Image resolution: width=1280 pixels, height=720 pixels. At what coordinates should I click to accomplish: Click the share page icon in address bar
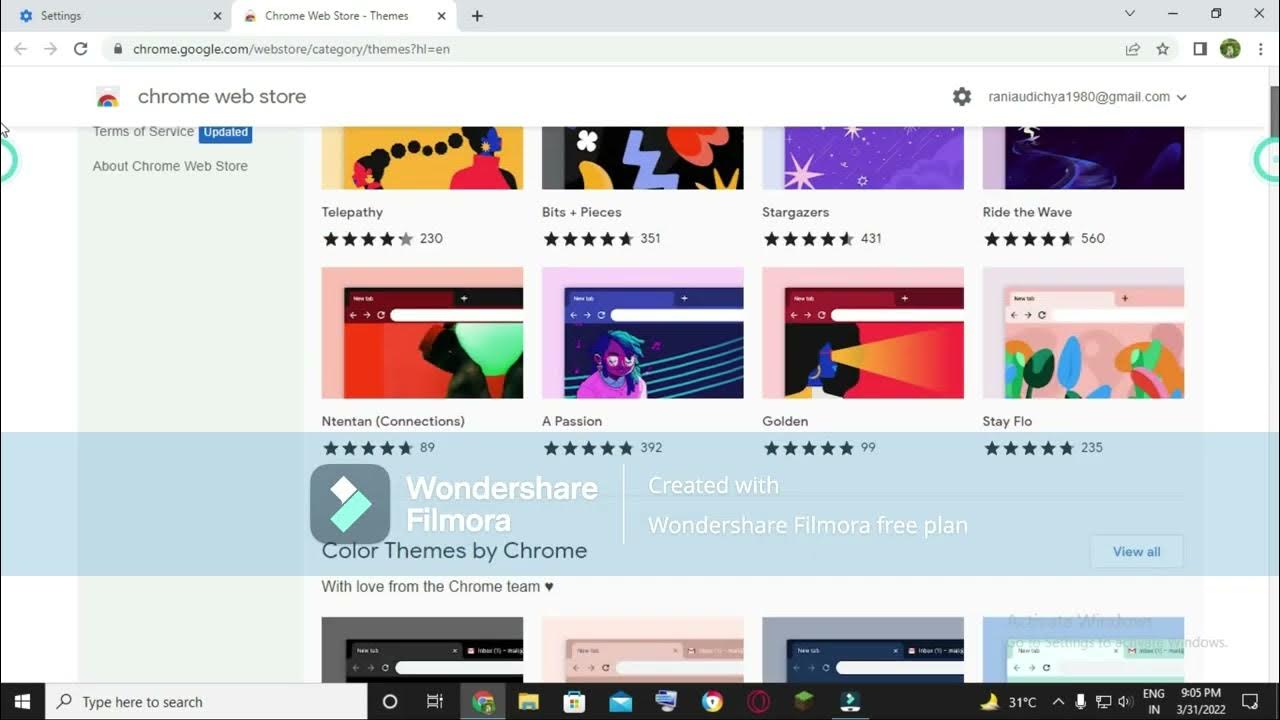[x=1133, y=48]
